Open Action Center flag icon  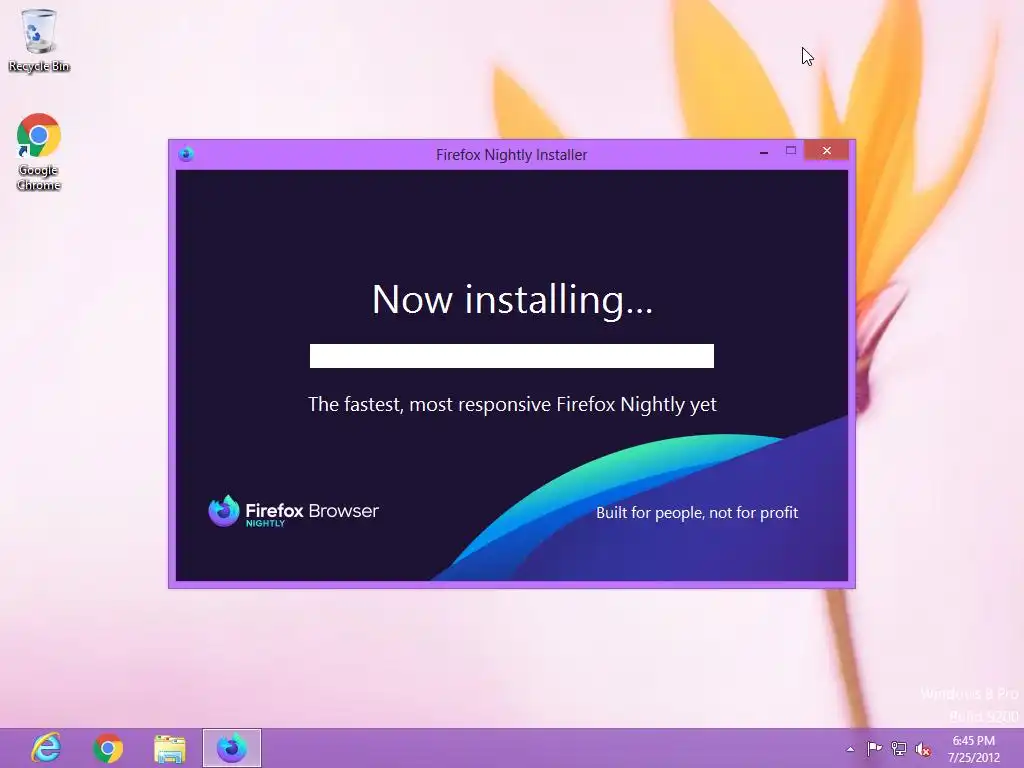pos(874,749)
